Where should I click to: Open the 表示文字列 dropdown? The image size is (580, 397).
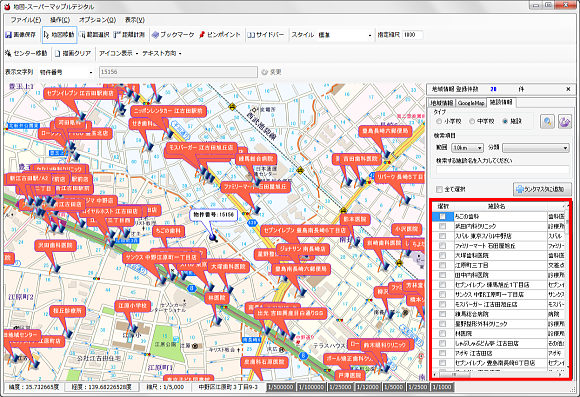66,72
